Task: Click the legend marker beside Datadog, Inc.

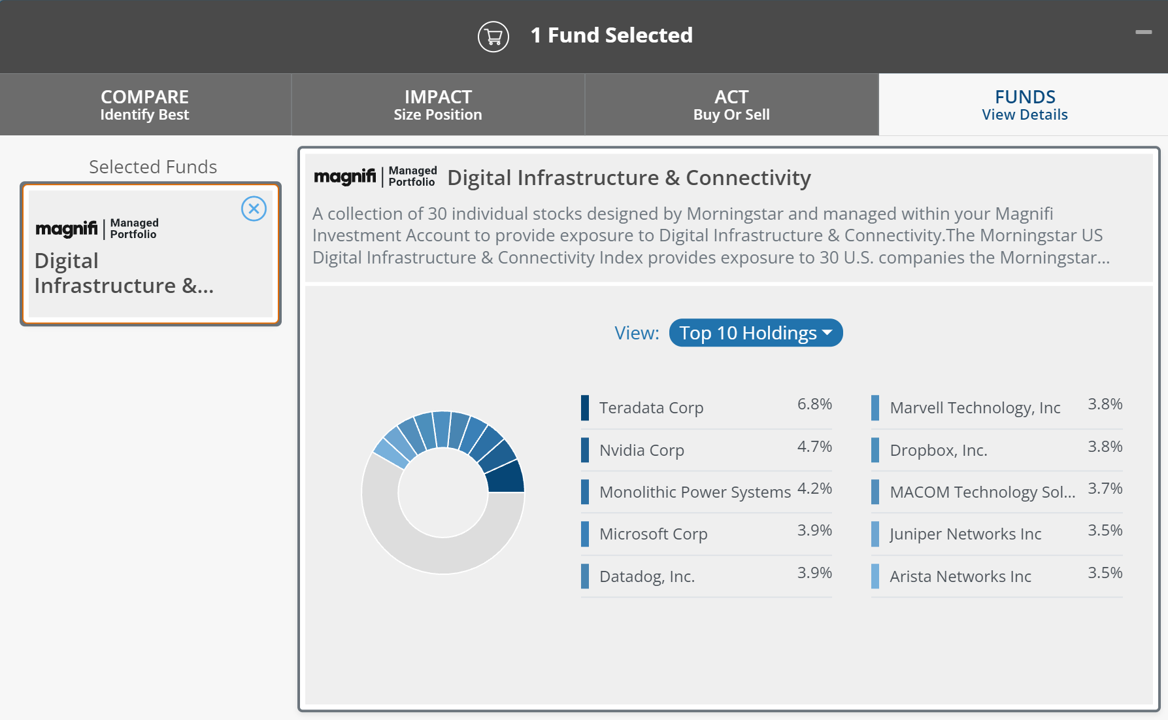Action: coord(584,576)
